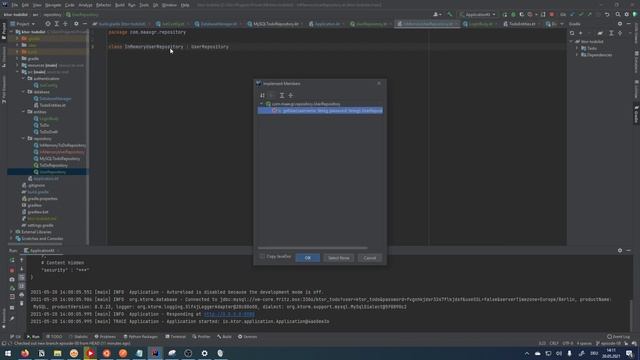Image resolution: width=640 pixels, height=360 pixels.
Task: Click the build hammer icon
Action: 450,14
